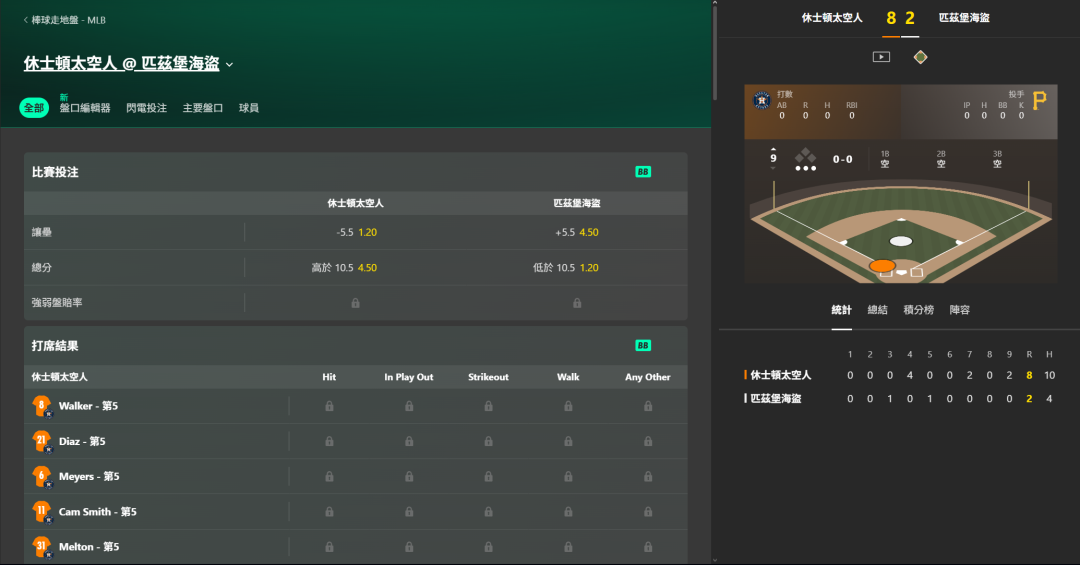The image size is (1080, 565).
Task: Go back to 棒球走地盤 - MLB
Action: (x=65, y=20)
